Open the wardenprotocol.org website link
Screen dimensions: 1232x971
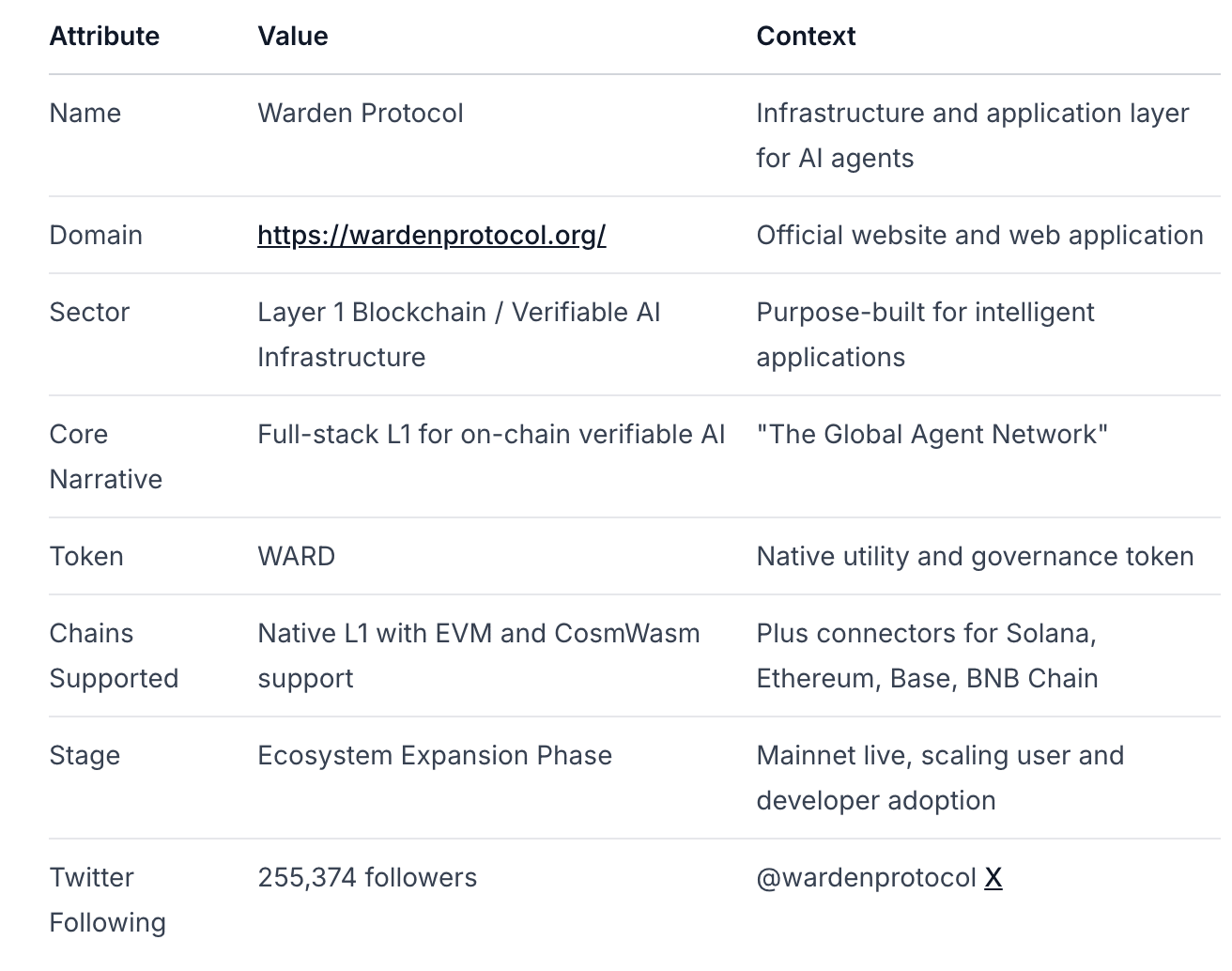431,235
